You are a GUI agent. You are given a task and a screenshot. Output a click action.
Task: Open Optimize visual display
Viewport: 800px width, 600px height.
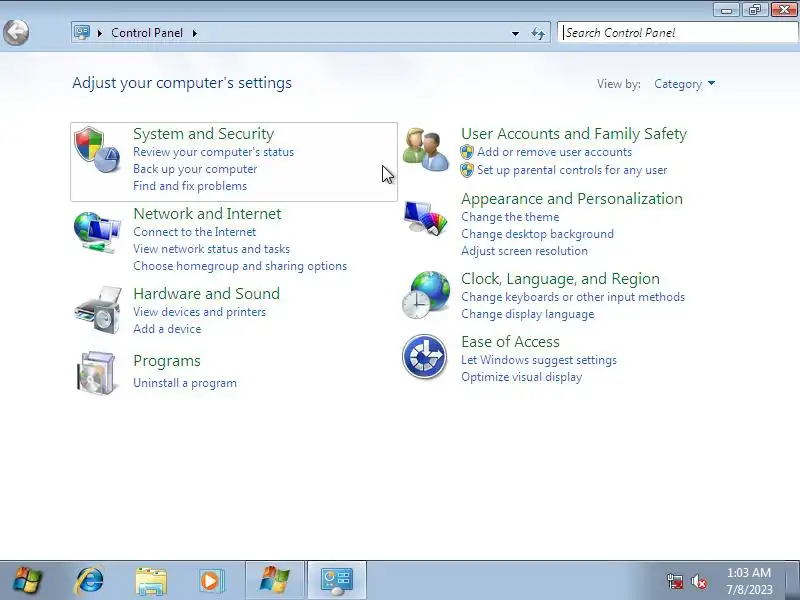(521, 377)
